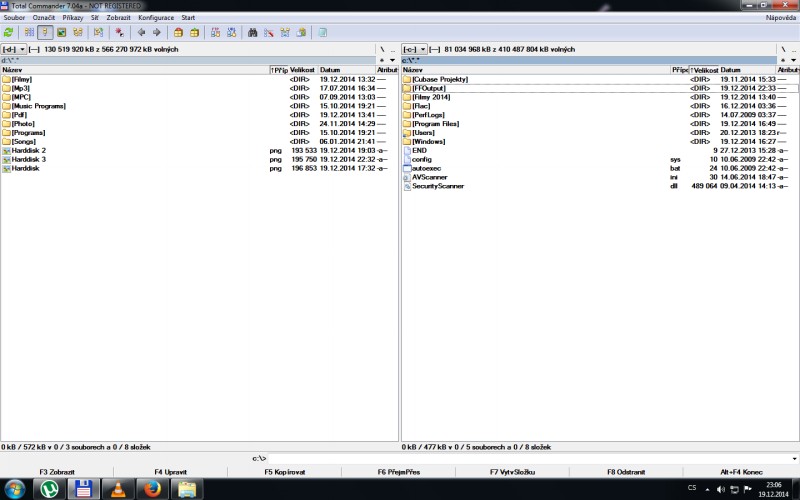Click the F7 VytvSložku button

tap(512, 472)
